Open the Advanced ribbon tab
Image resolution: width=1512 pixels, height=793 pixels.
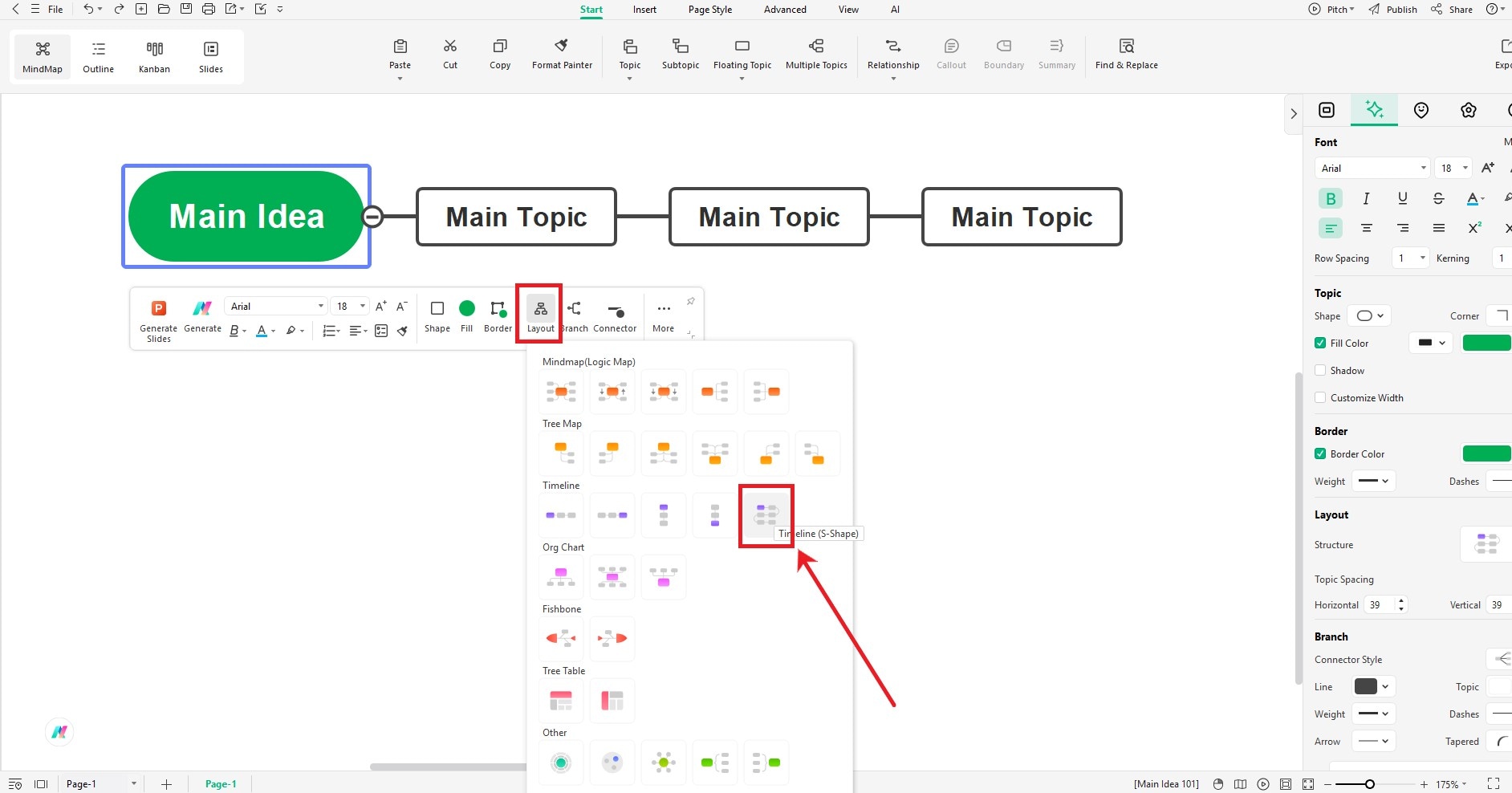pos(785,10)
